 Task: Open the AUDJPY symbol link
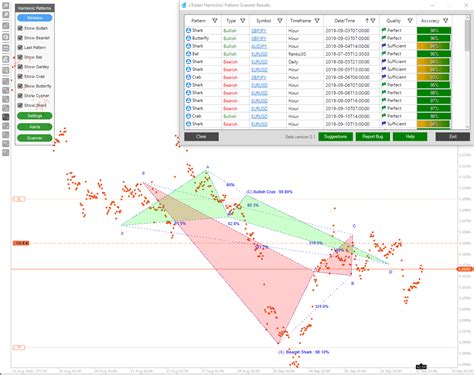[x=259, y=46]
